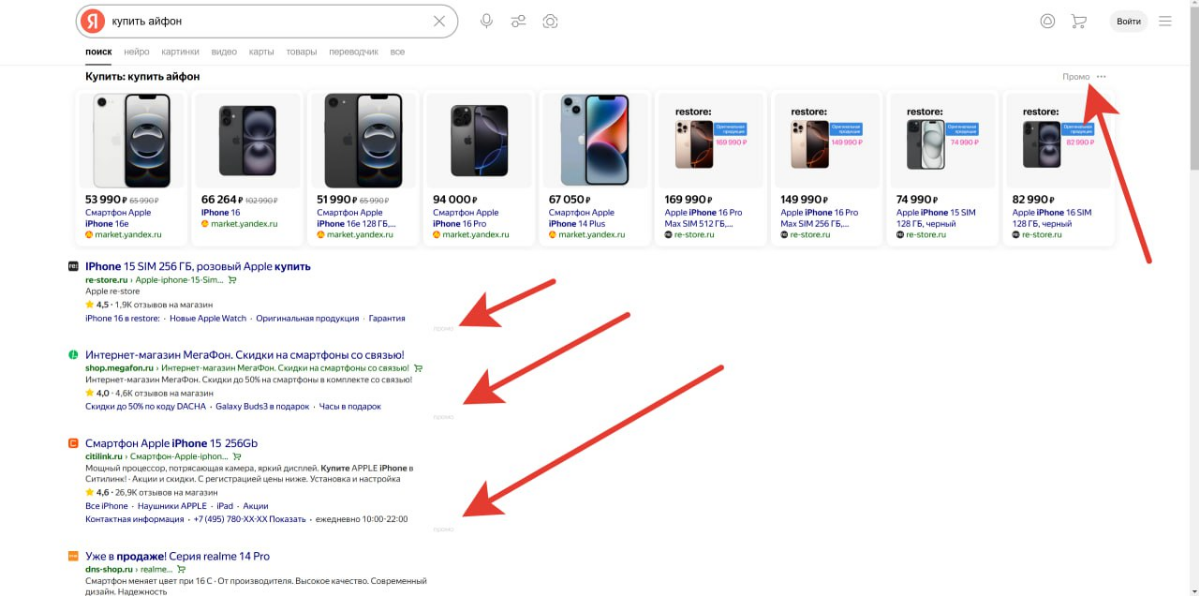Click cart icon next to re-store.ru URL
Image resolution: width=1199 pixels, height=596 pixels.
point(232,280)
